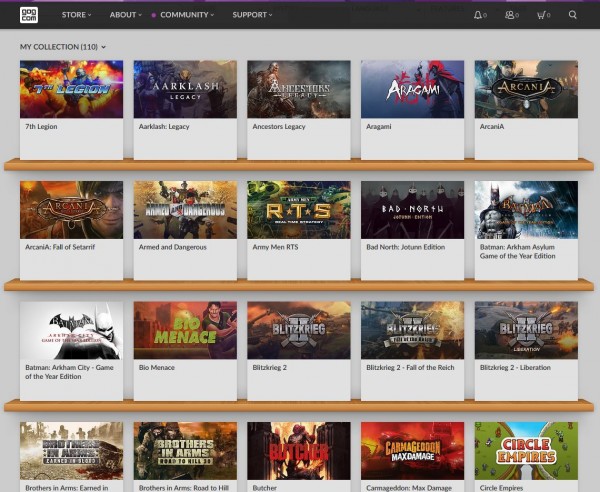Click 'Carmageddon: Max Damage' title text
Screen dimensions: 600x492
(409, 488)
